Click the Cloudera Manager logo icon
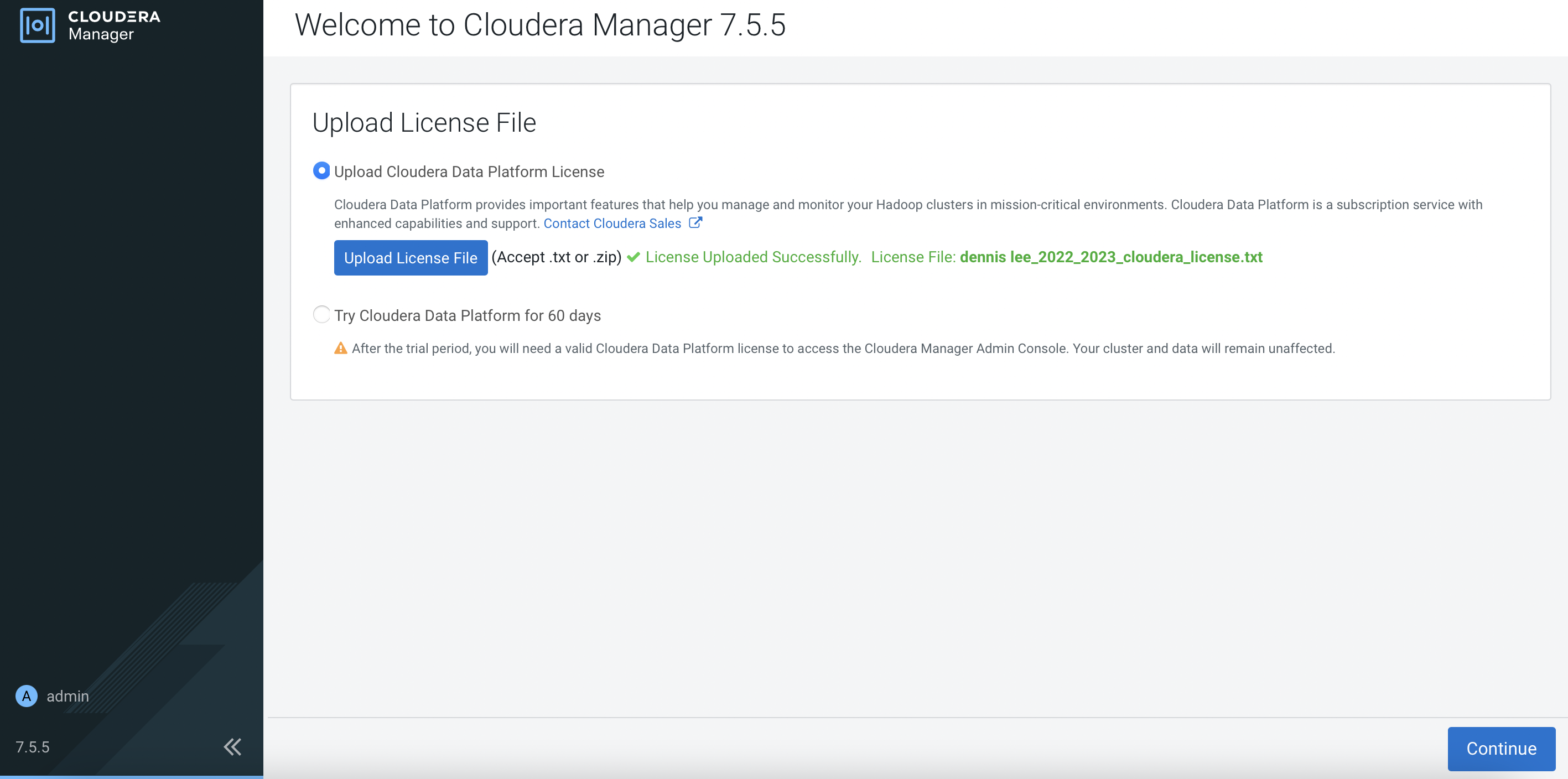Image resolution: width=1568 pixels, height=779 pixels. coord(37,25)
